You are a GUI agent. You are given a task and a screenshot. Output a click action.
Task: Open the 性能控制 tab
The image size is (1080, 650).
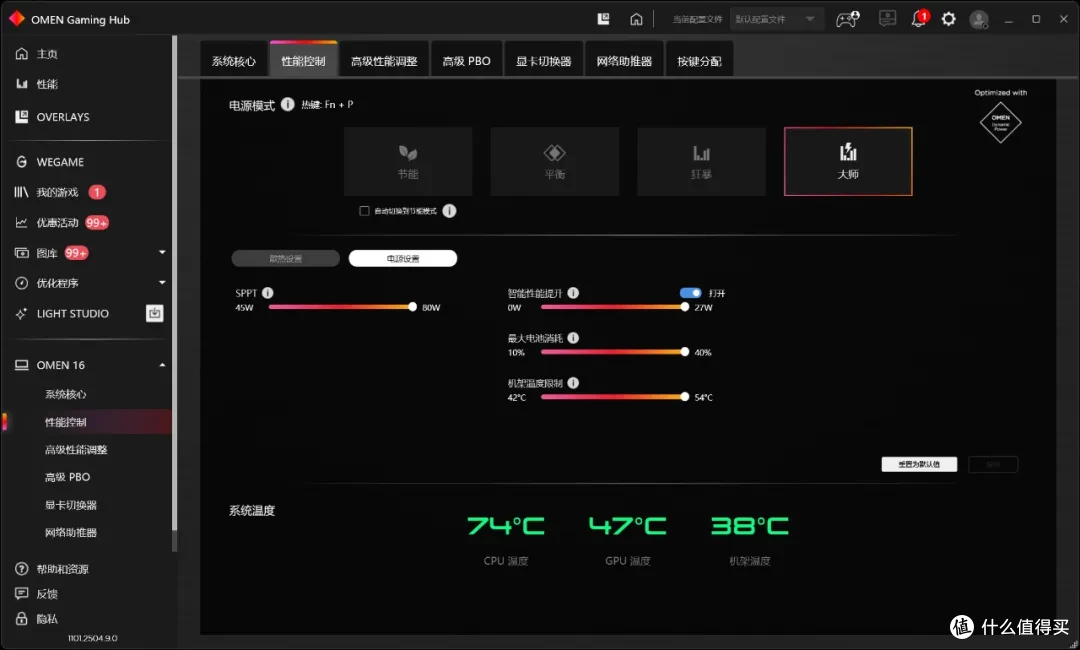point(303,61)
